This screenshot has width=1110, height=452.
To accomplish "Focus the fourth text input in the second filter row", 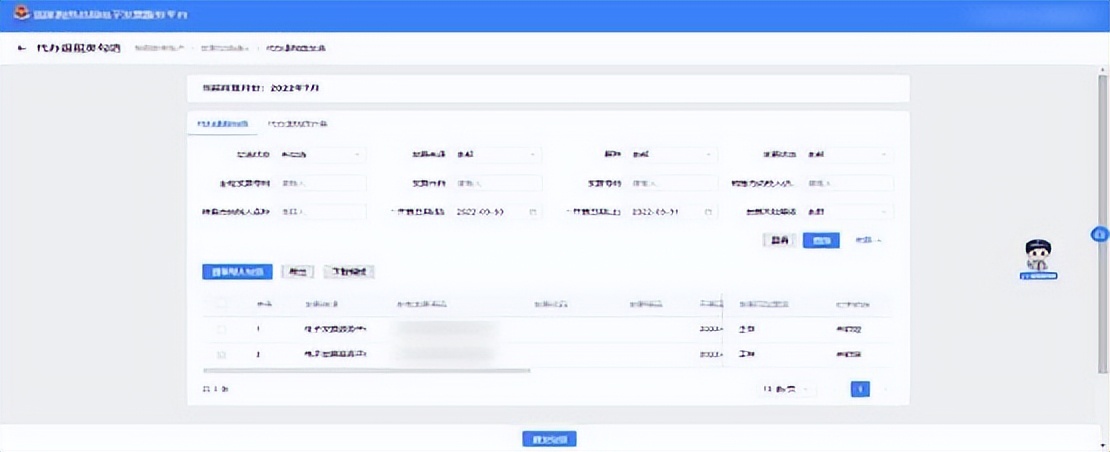I will tap(849, 183).
